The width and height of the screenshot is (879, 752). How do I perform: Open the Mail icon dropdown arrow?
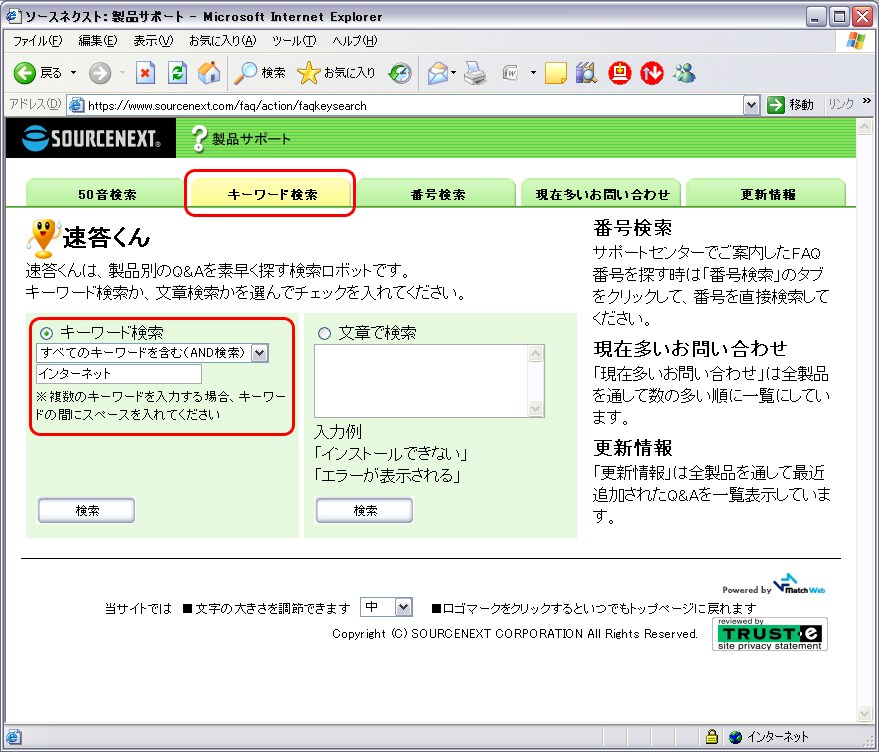[x=454, y=73]
